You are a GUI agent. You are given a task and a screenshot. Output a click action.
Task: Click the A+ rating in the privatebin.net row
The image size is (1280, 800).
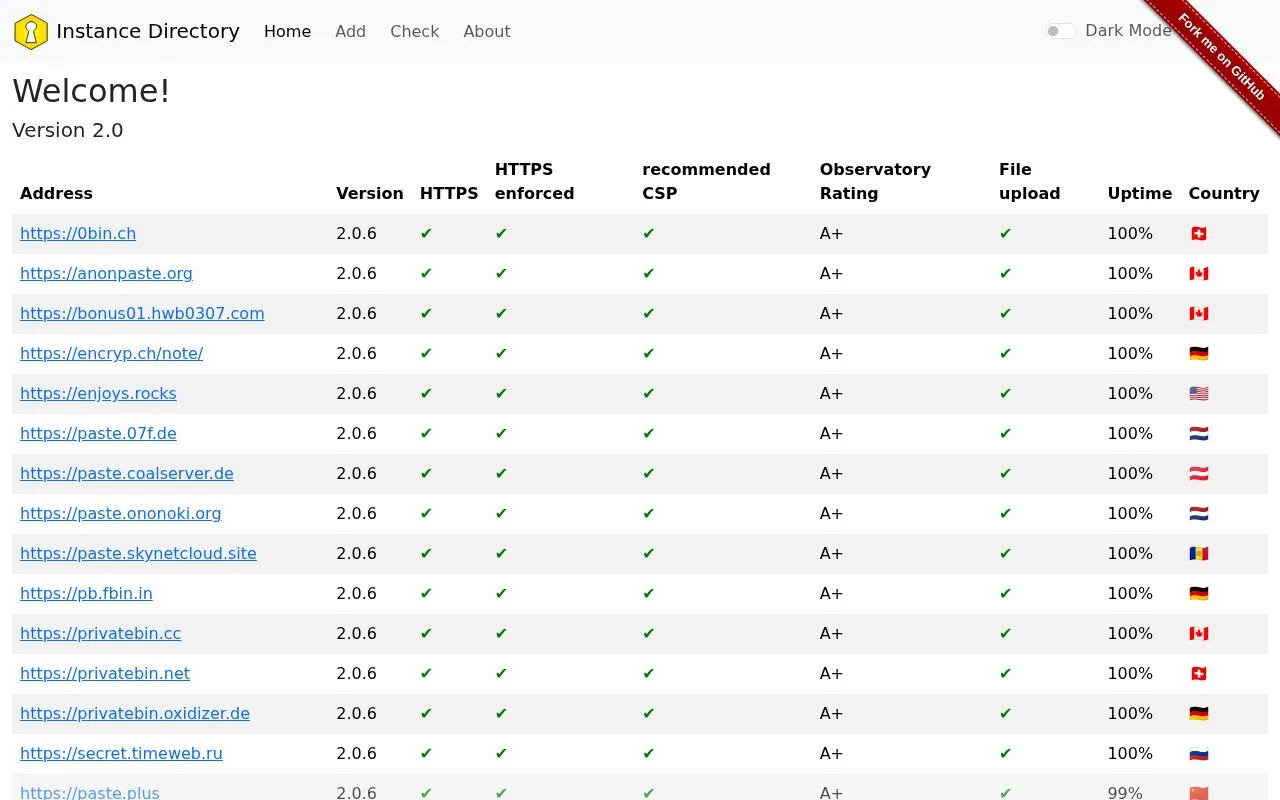coord(831,673)
